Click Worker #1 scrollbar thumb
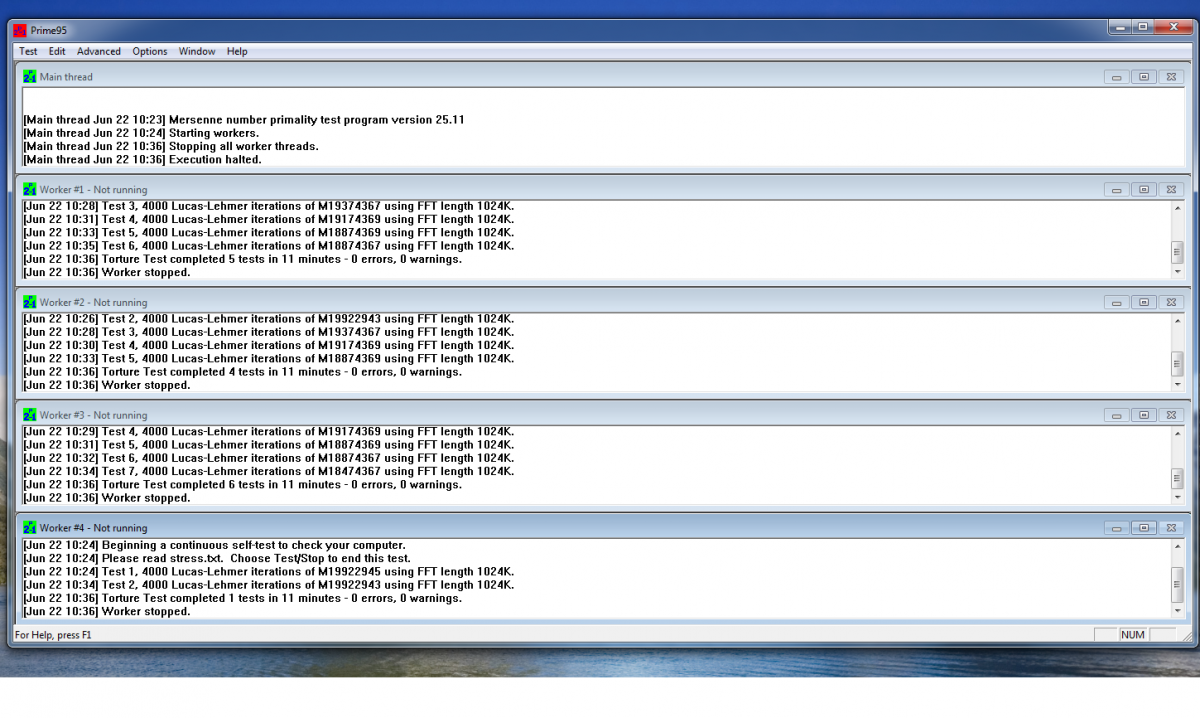Screen dimensions: 1200x718 coord(1177,252)
